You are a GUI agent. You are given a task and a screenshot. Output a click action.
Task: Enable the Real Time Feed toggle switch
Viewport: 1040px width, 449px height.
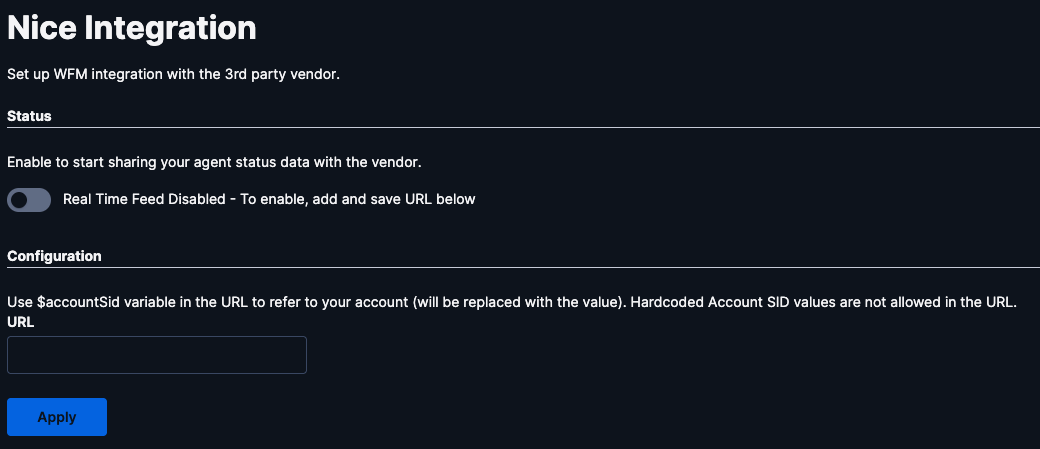29,200
